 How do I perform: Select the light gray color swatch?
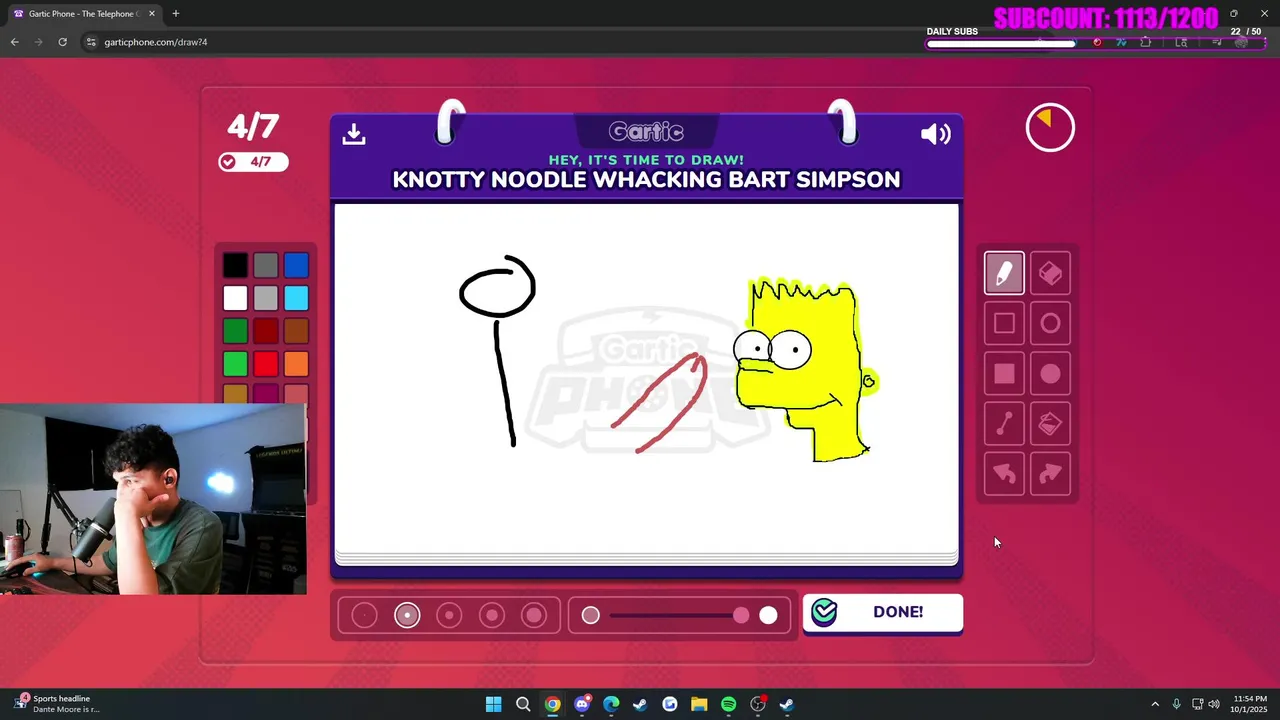point(265,298)
